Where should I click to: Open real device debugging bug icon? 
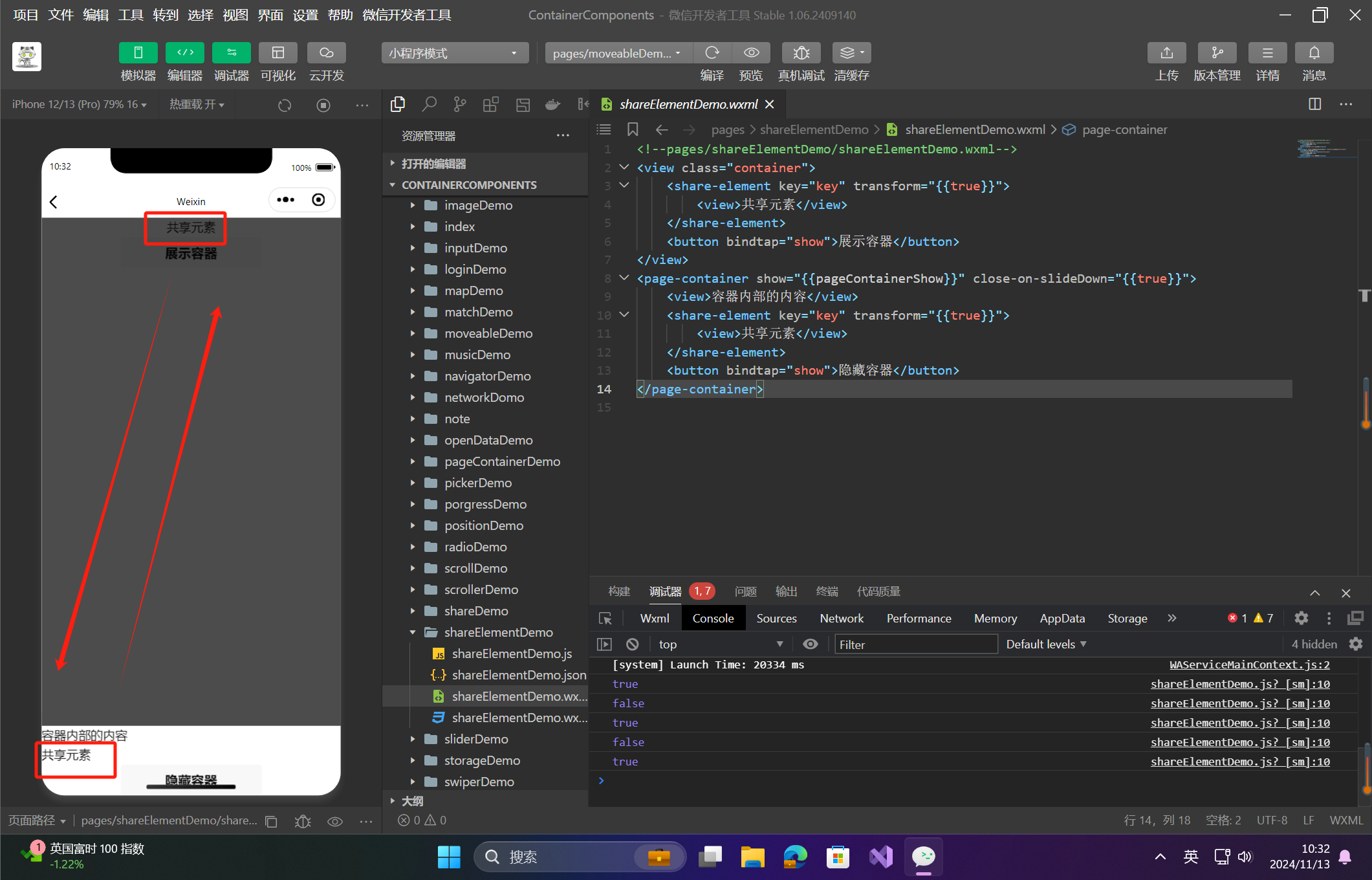(801, 53)
